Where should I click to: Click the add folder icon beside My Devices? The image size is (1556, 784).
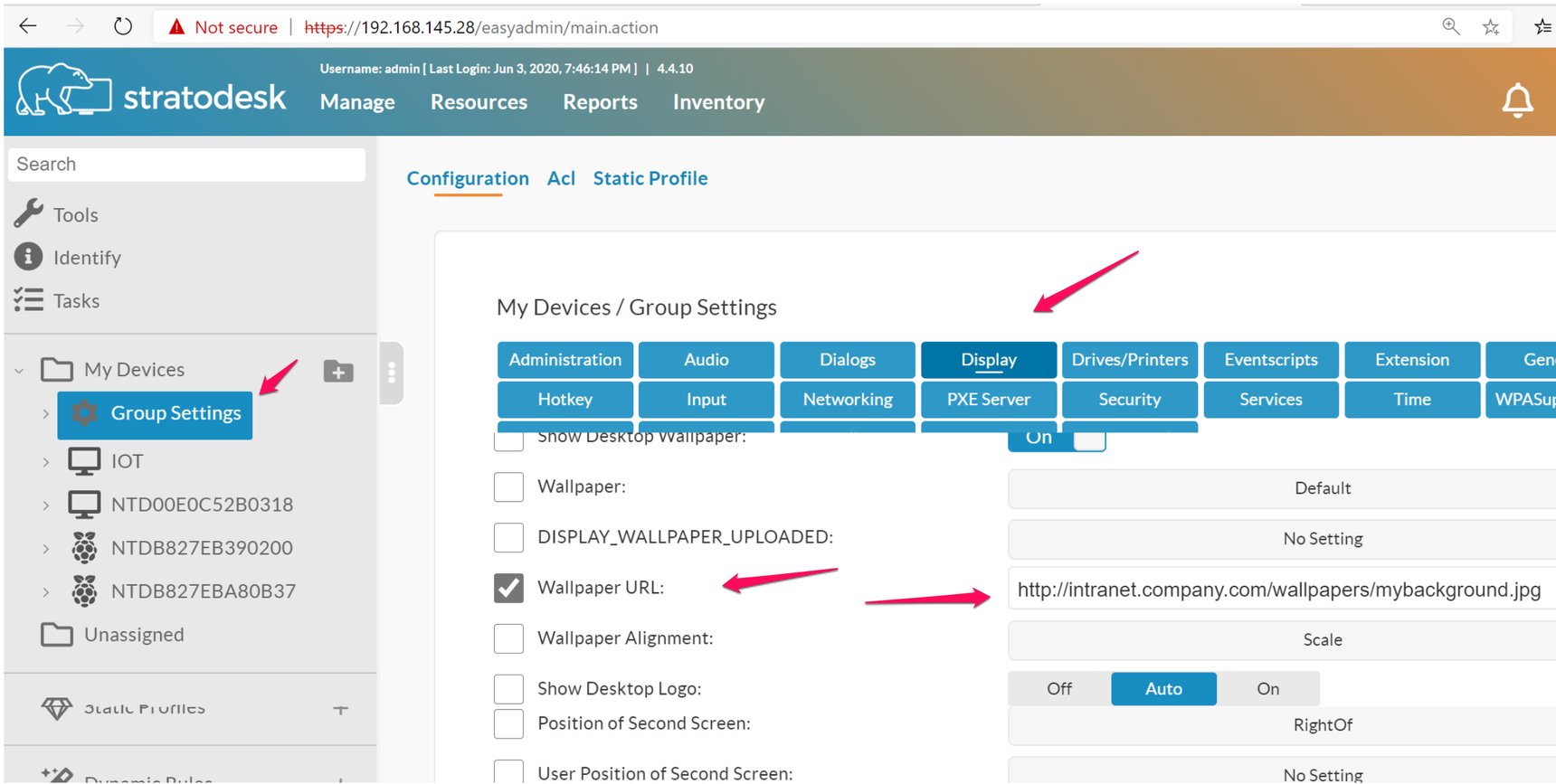pos(338,371)
